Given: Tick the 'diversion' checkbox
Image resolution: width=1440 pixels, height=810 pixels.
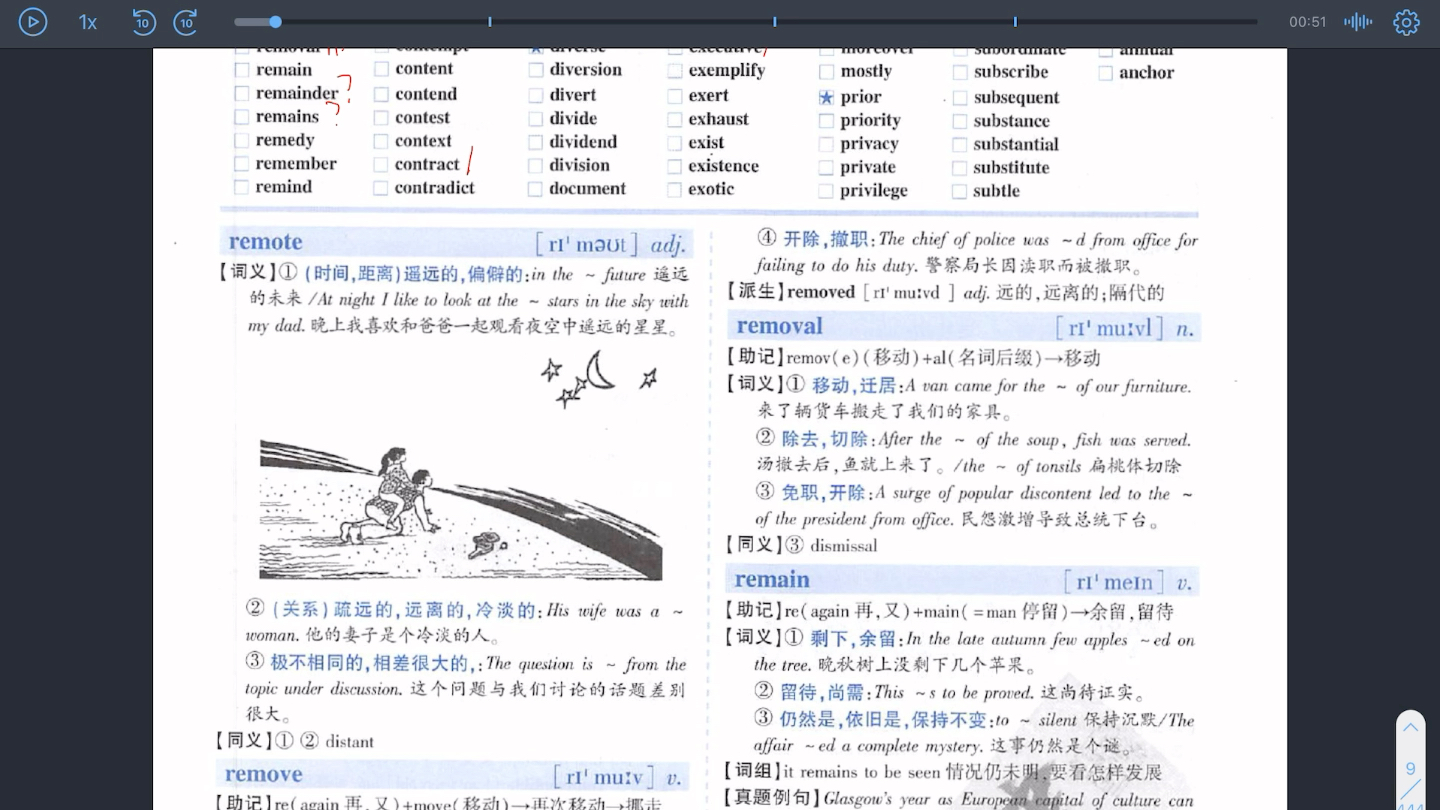Looking at the screenshot, I should 536,70.
